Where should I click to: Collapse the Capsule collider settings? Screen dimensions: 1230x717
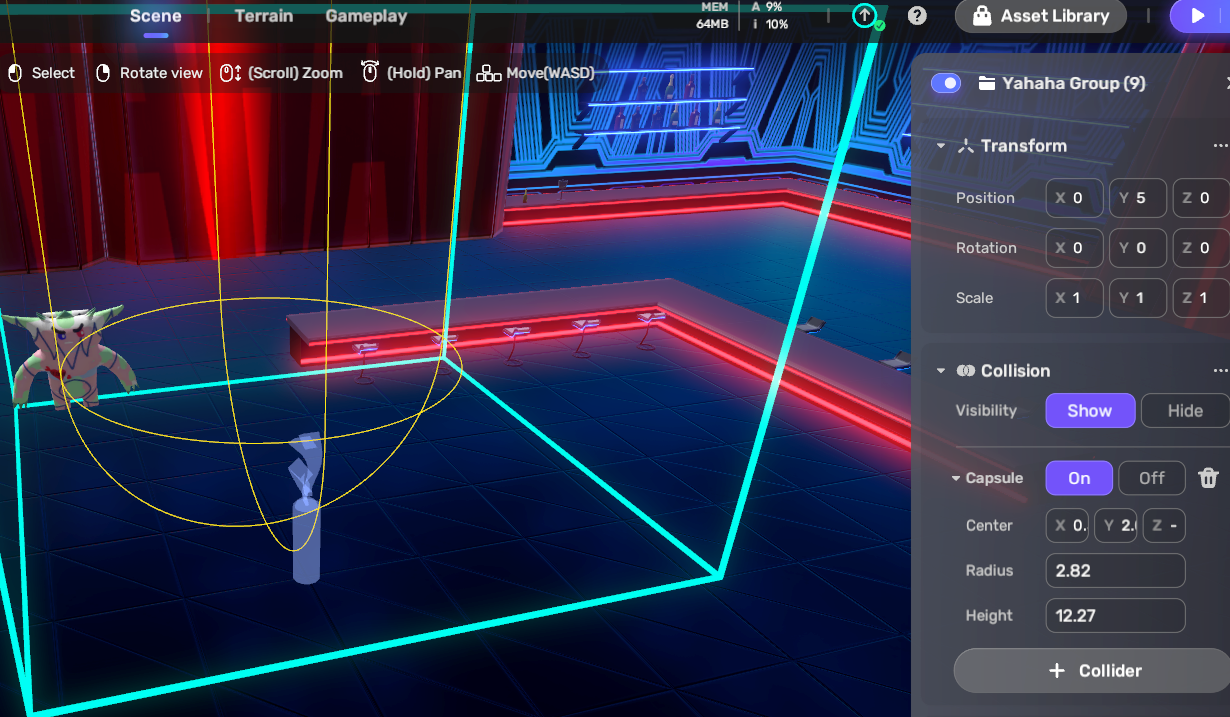(x=955, y=479)
